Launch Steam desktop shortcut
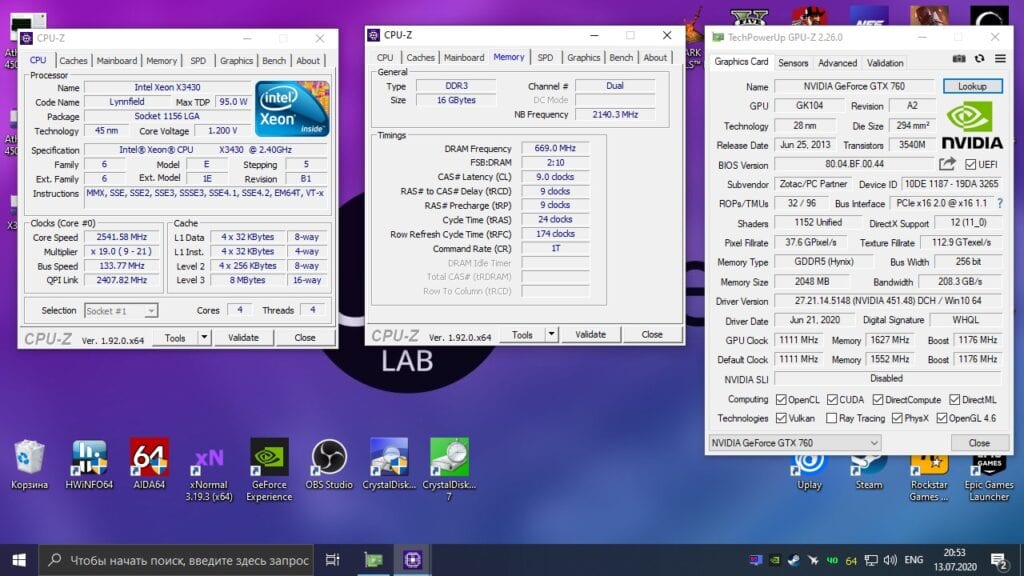The height and width of the screenshot is (576, 1024). [869, 470]
